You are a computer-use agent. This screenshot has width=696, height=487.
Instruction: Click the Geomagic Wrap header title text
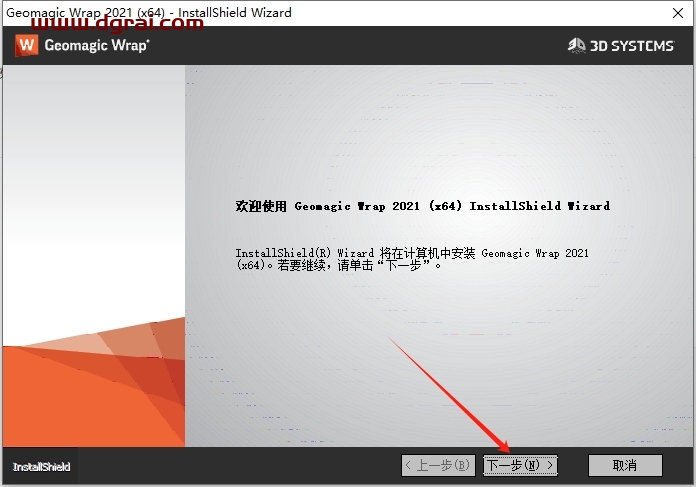pos(97,46)
